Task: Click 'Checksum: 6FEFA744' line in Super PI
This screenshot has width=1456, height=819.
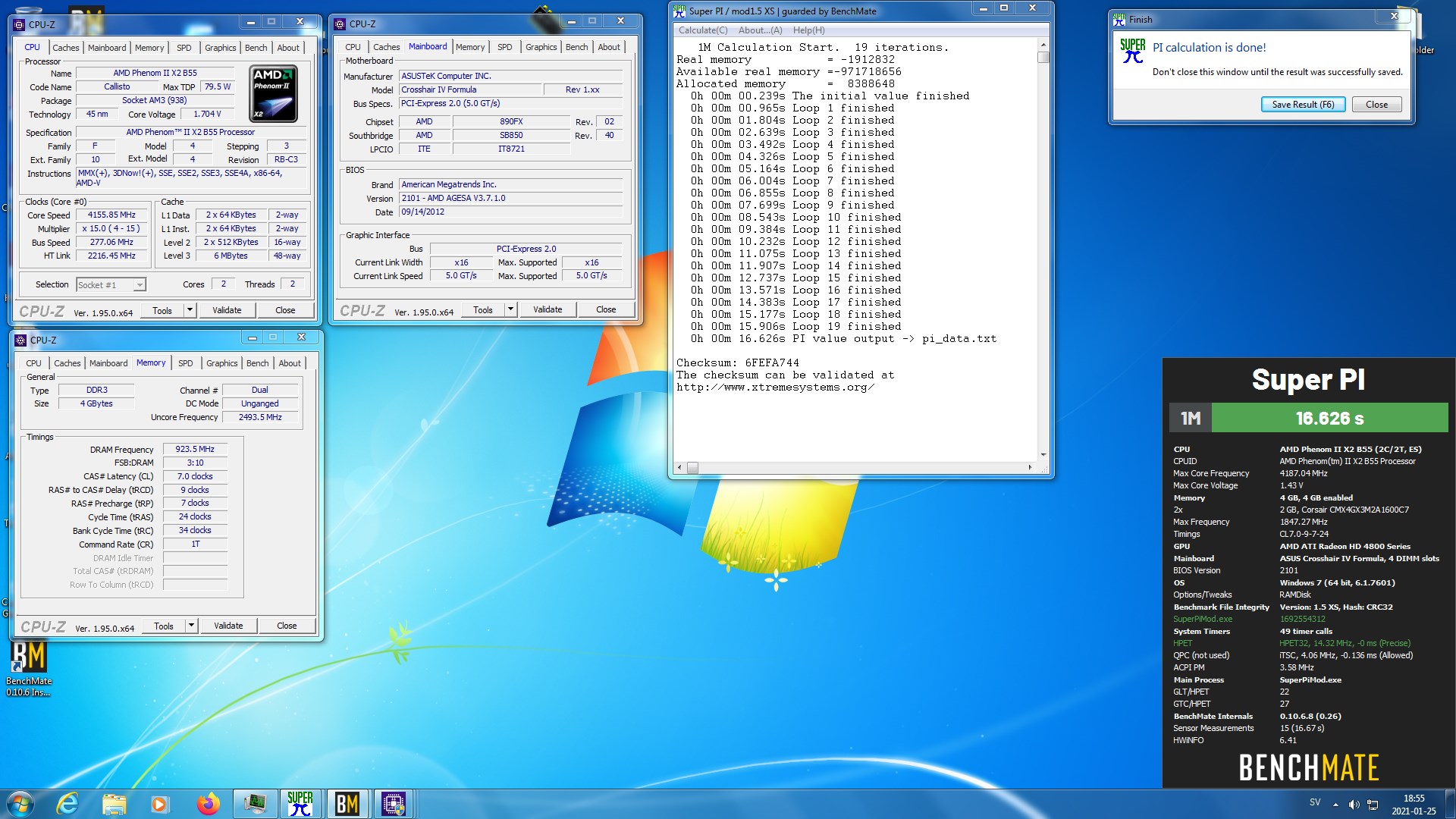Action: 738,363
